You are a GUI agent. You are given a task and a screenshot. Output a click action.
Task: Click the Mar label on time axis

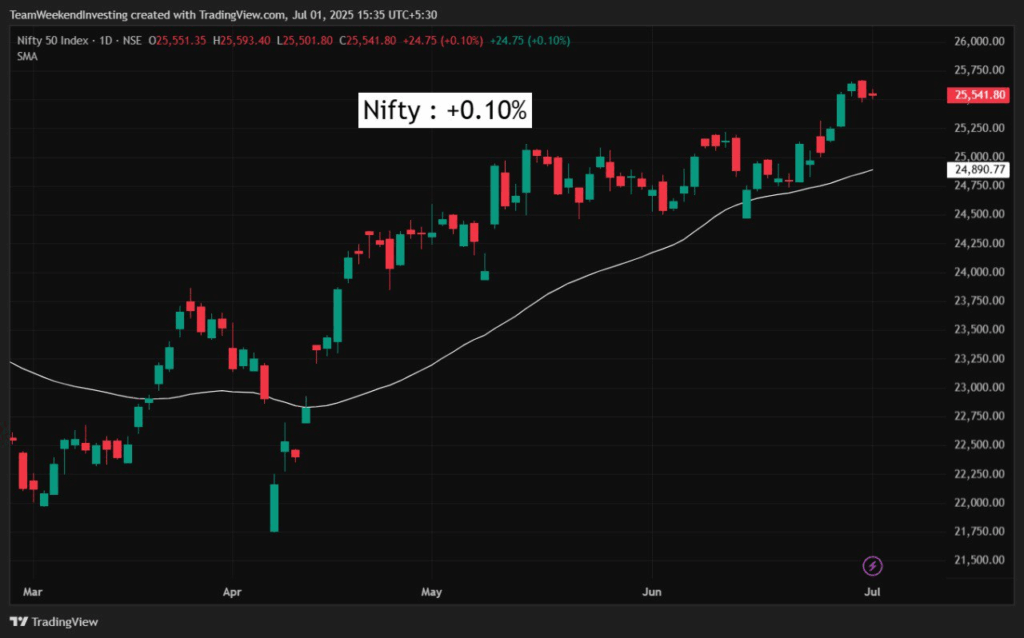coord(33,592)
